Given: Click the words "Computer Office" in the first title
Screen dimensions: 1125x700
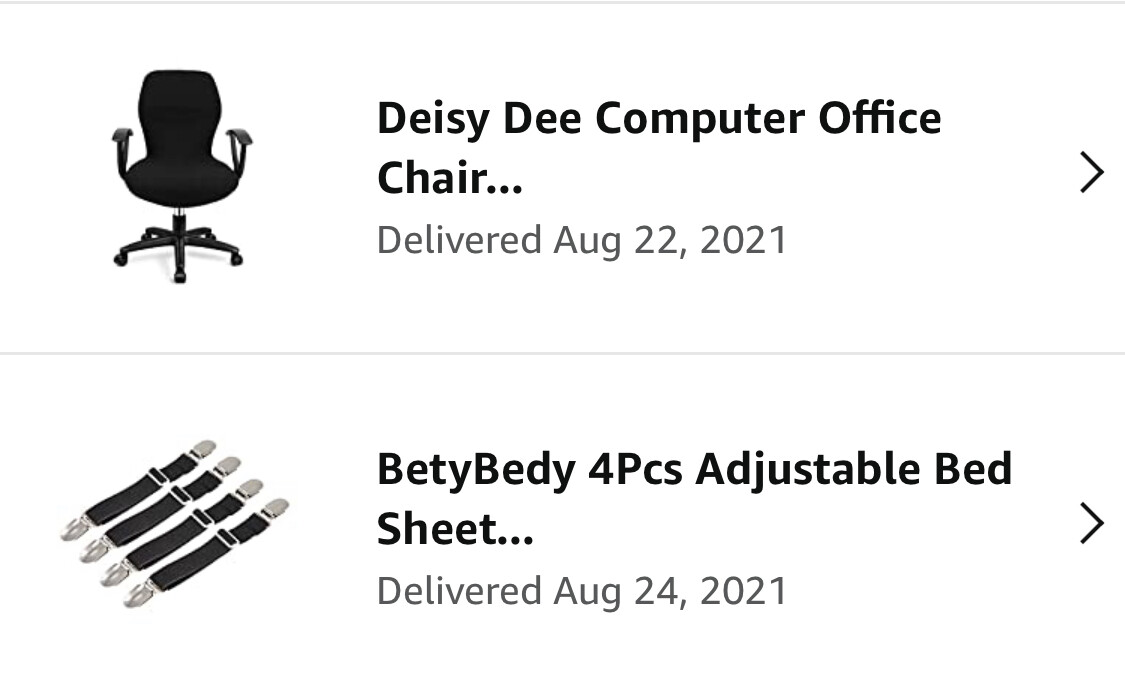Looking at the screenshot, I should coord(768,118).
